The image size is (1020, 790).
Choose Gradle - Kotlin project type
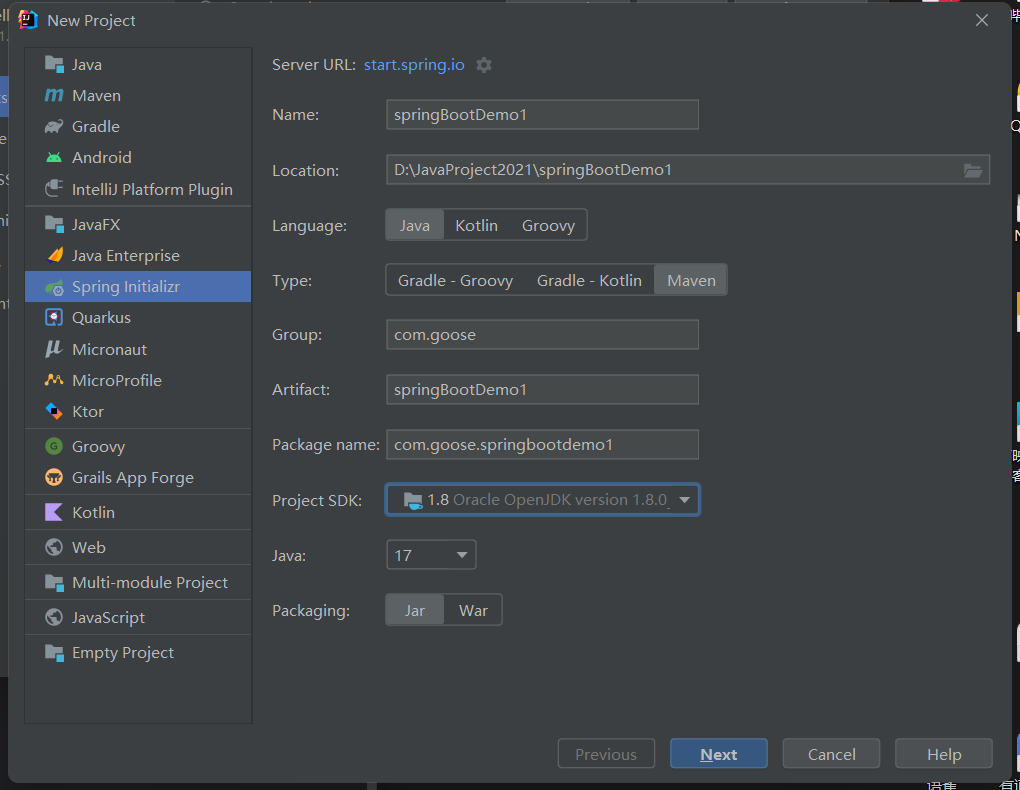[x=589, y=280]
